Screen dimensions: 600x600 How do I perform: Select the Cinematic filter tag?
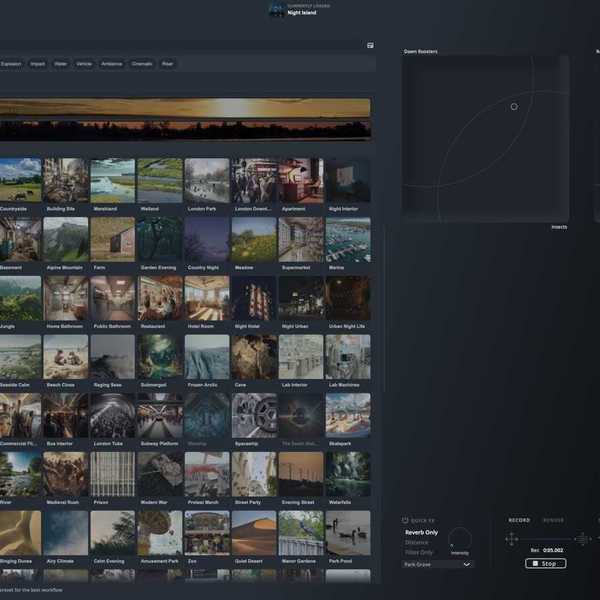pyautogui.click(x=142, y=64)
